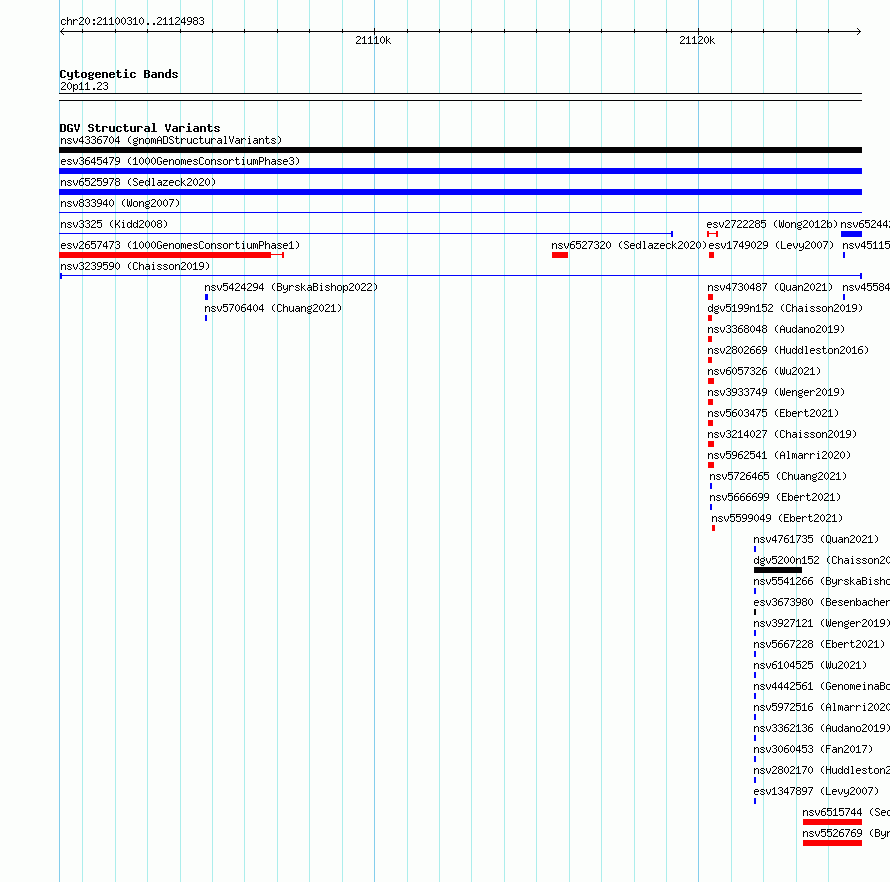Select the DGV Structural Variants track heading

click(140, 128)
